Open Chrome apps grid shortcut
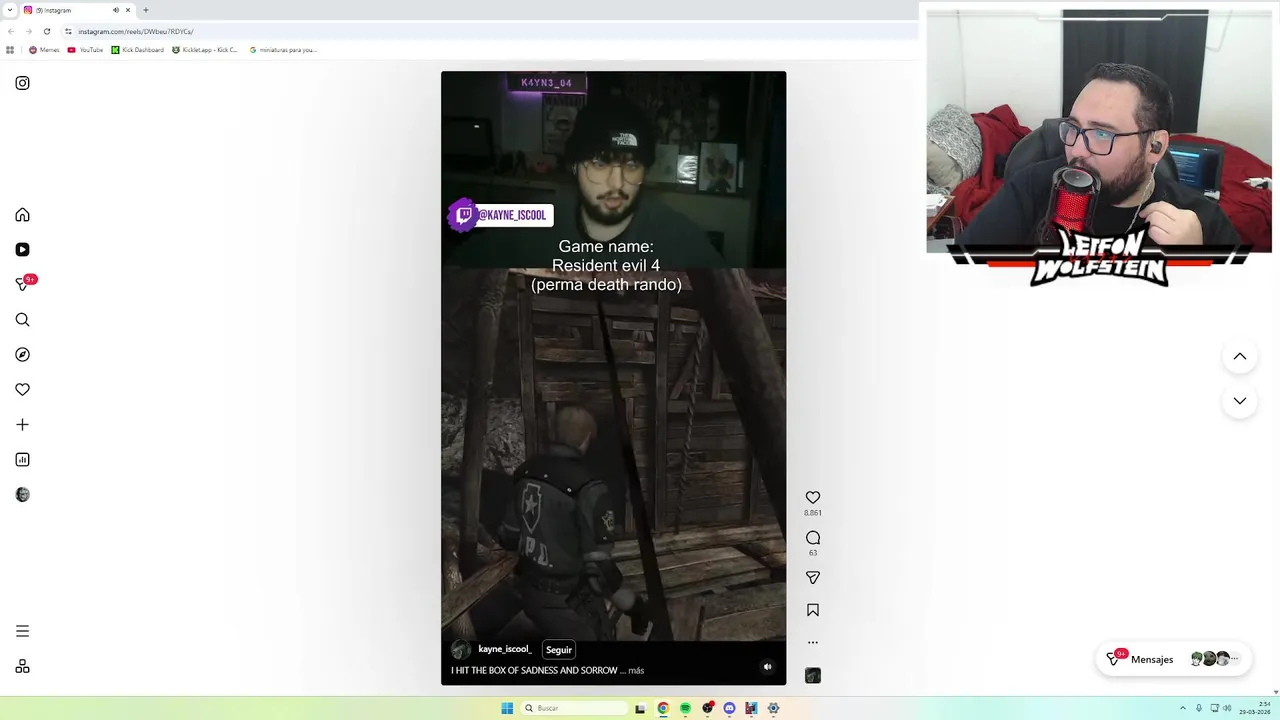This screenshot has width=1280, height=720. (x=10, y=50)
